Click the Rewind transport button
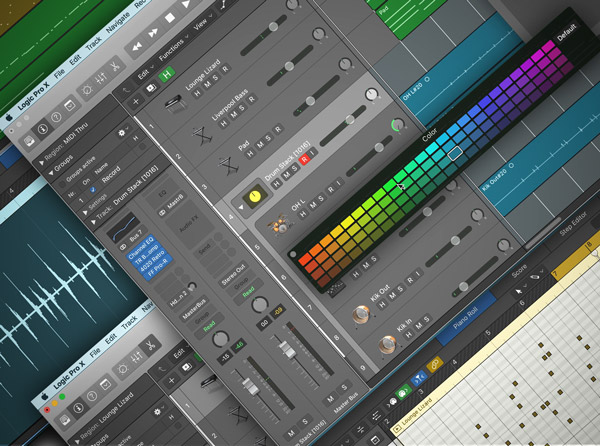 click(137, 47)
